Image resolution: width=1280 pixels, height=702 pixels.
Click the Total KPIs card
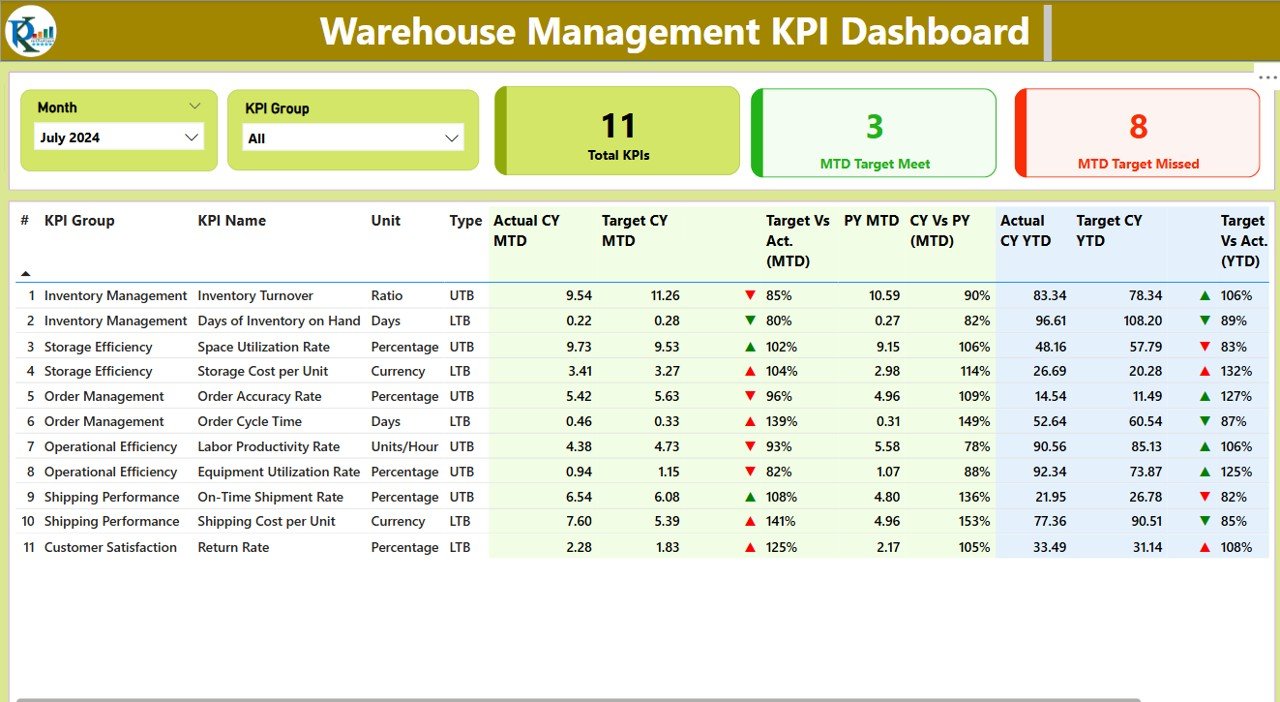(618, 131)
